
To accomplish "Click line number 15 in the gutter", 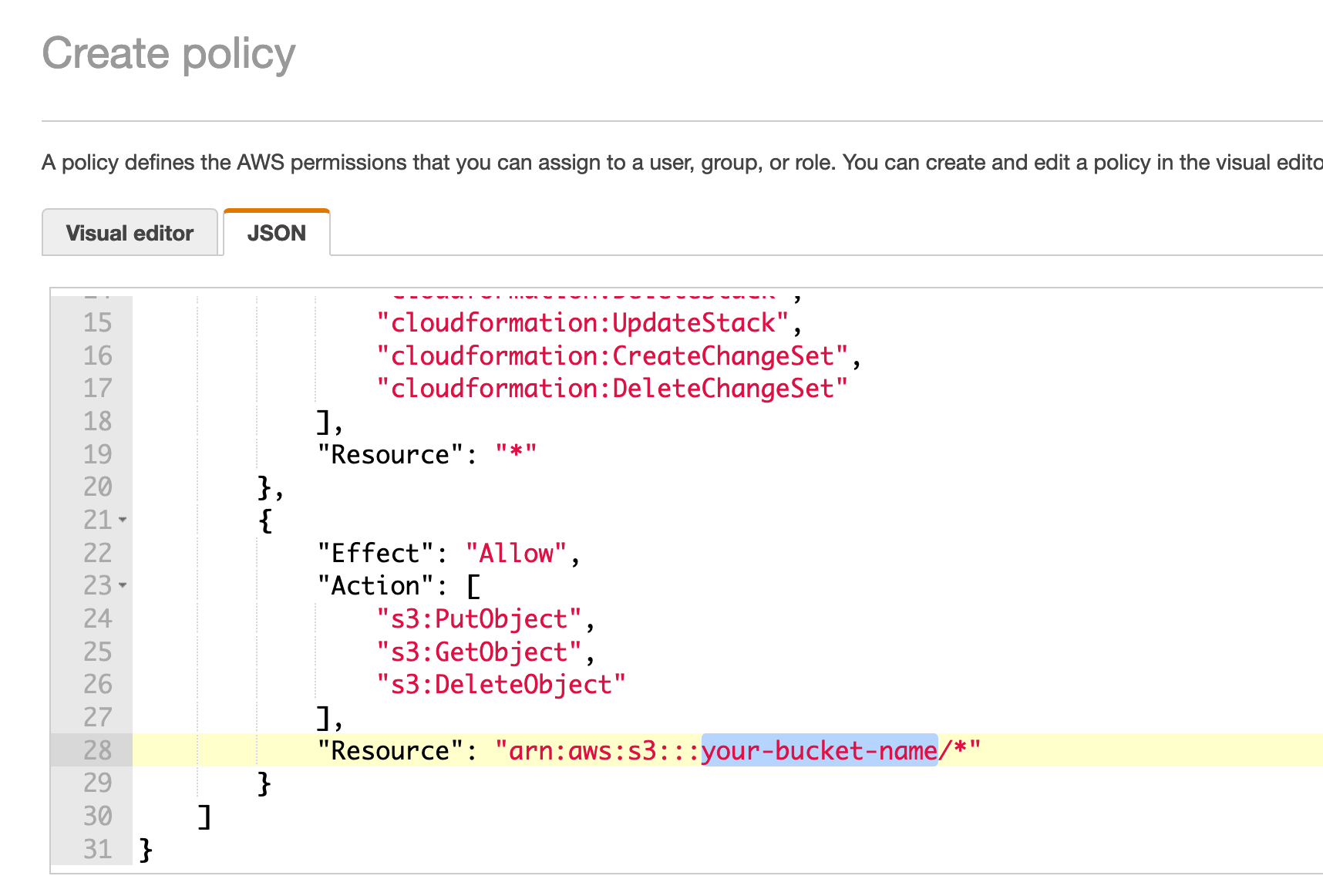I will 96,322.
